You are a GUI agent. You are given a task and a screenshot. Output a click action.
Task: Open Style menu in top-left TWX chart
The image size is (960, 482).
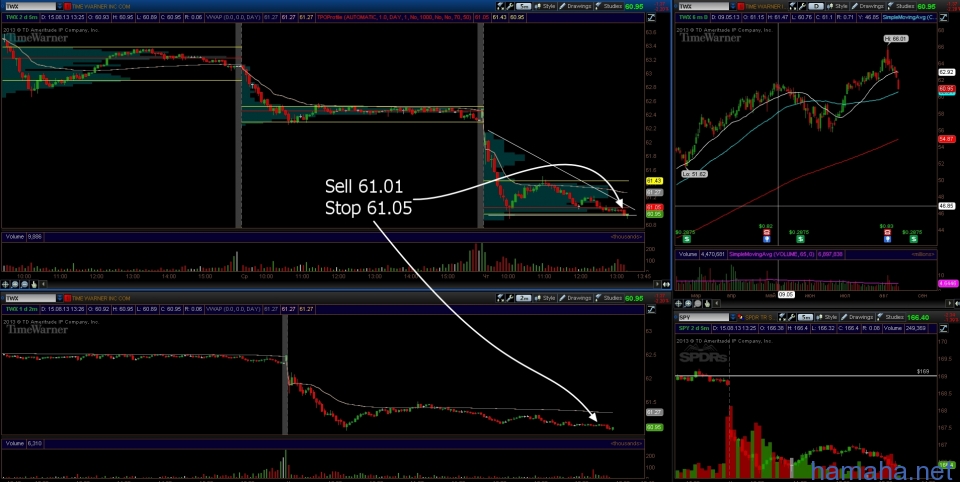[x=545, y=6]
